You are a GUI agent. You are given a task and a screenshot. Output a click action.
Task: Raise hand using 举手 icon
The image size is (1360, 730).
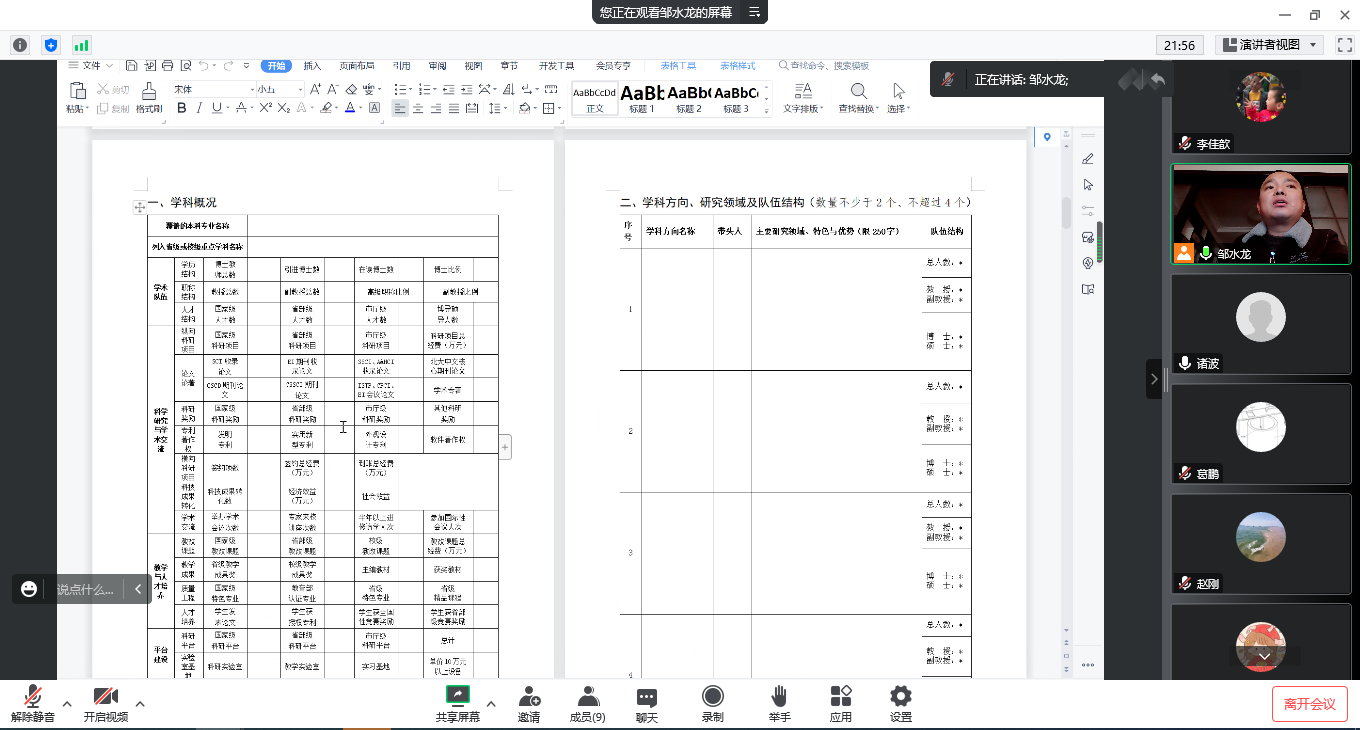point(779,703)
